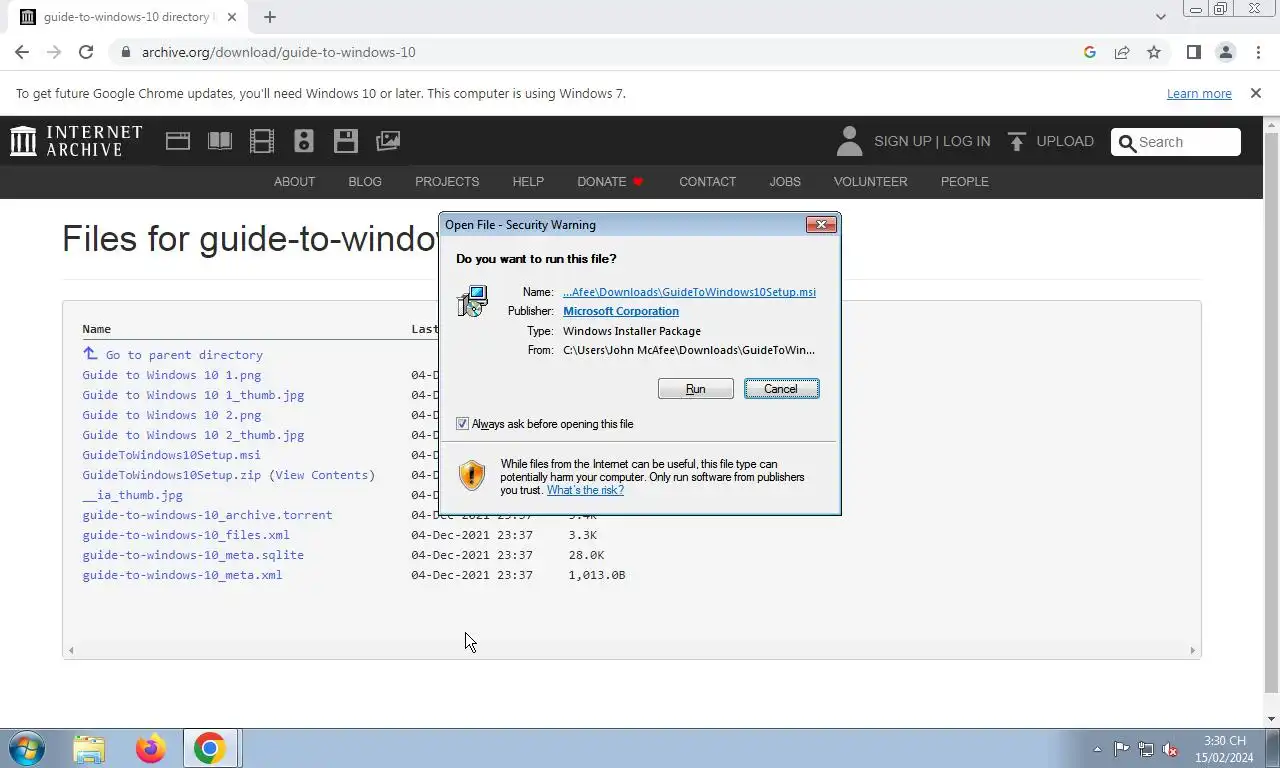Click the Chrome back arrow
The width and height of the screenshot is (1280, 768).
pos(22,52)
